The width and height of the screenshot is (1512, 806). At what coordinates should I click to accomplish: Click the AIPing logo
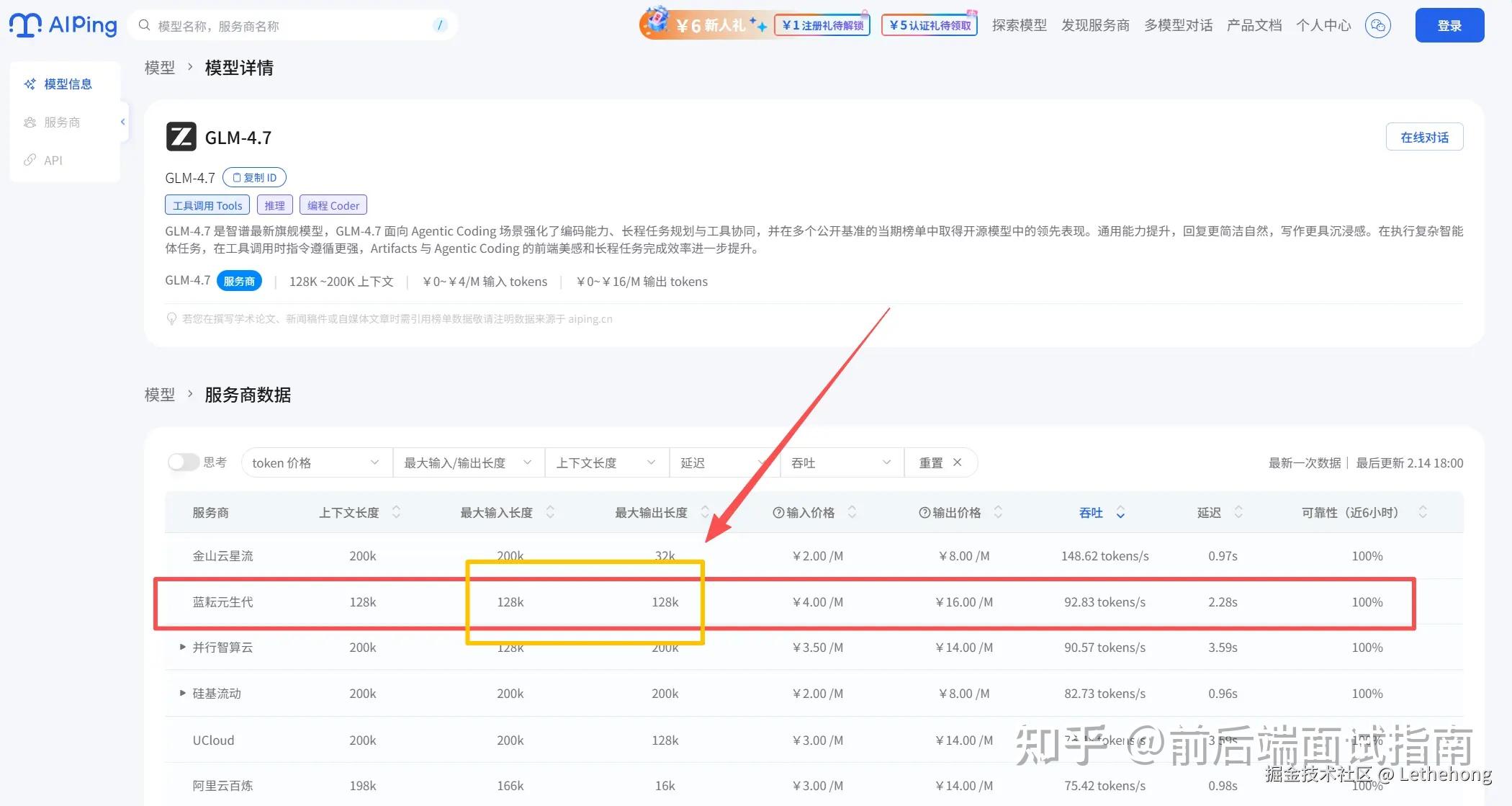(x=63, y=24)
